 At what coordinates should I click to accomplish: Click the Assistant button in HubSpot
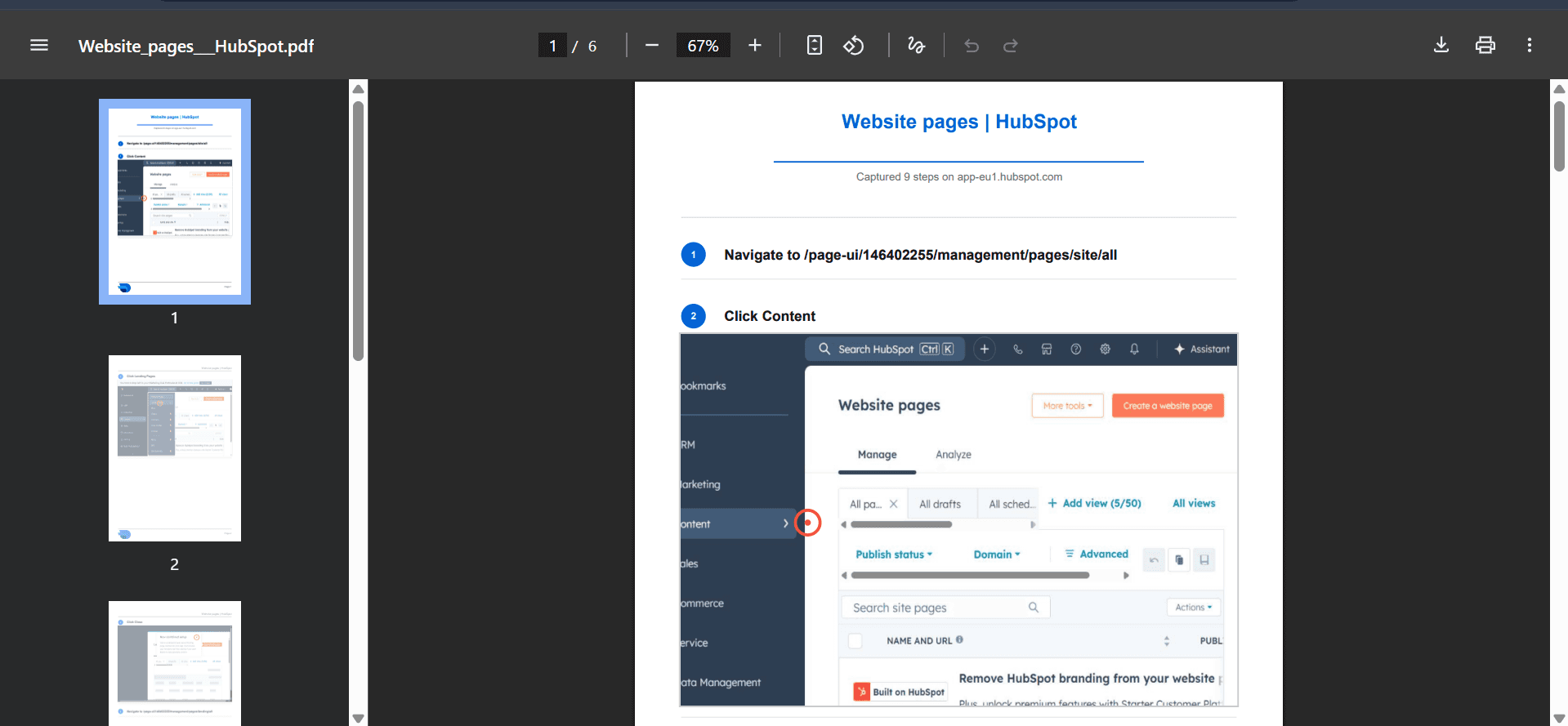1202,349
